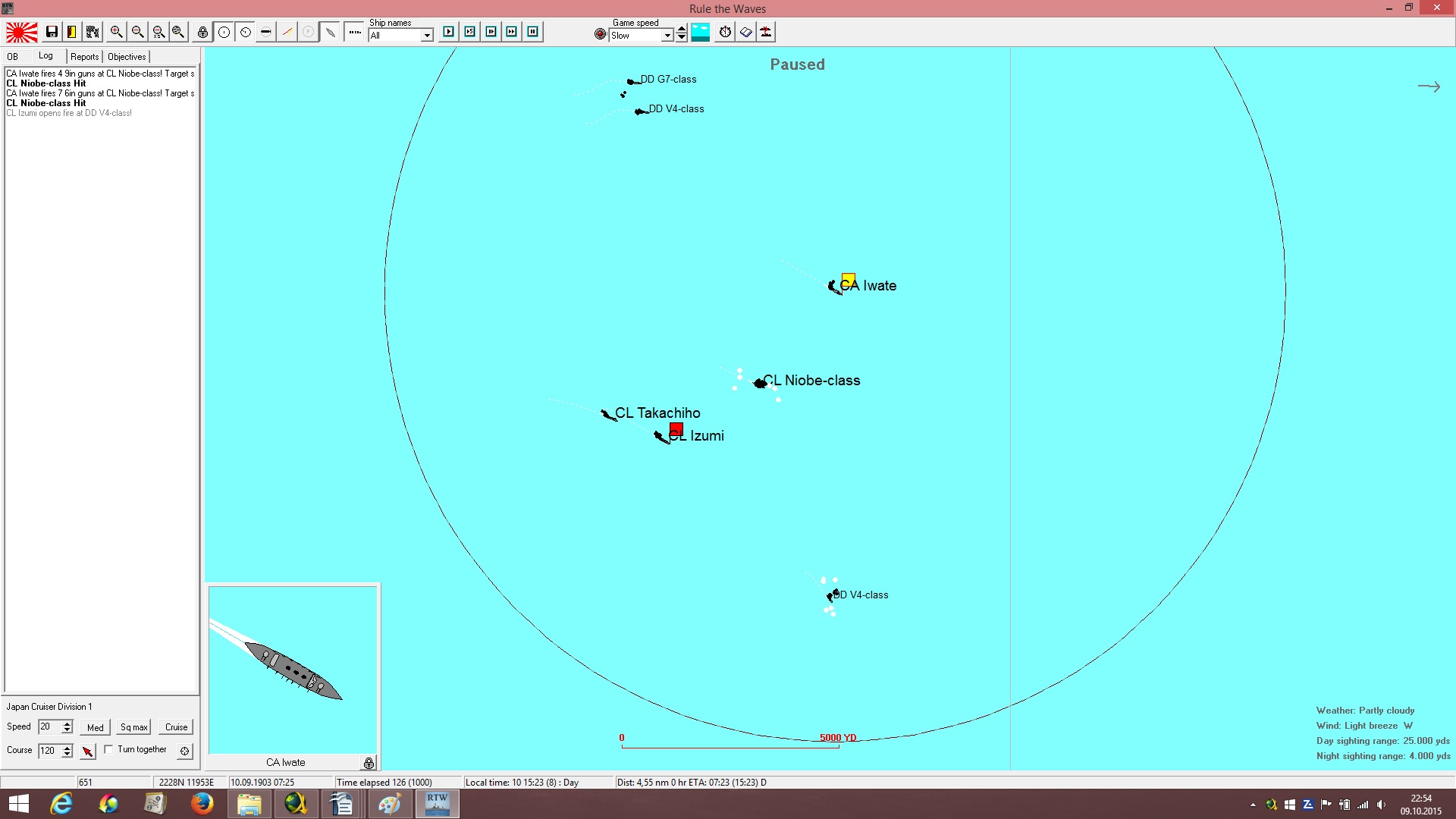Open Firefox from the Windows taskbar
The image size is (1456, 819).
tap(202, 804)
